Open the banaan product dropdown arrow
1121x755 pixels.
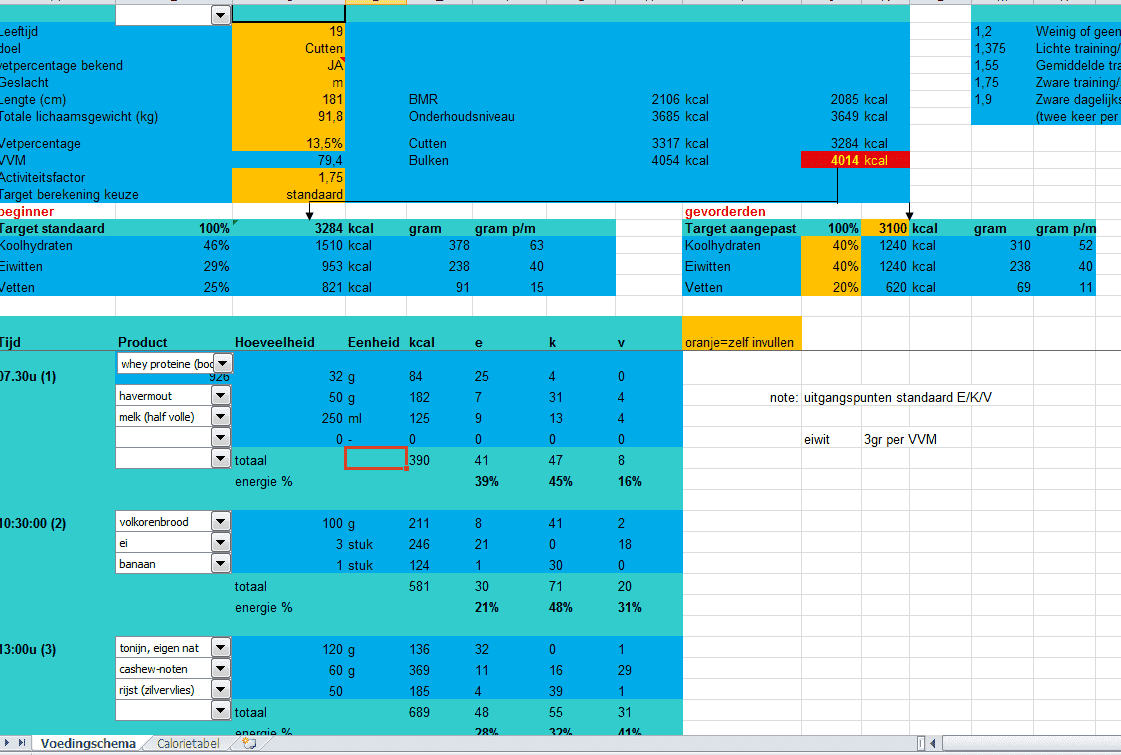pyautogui.click(x=221, y=564)
